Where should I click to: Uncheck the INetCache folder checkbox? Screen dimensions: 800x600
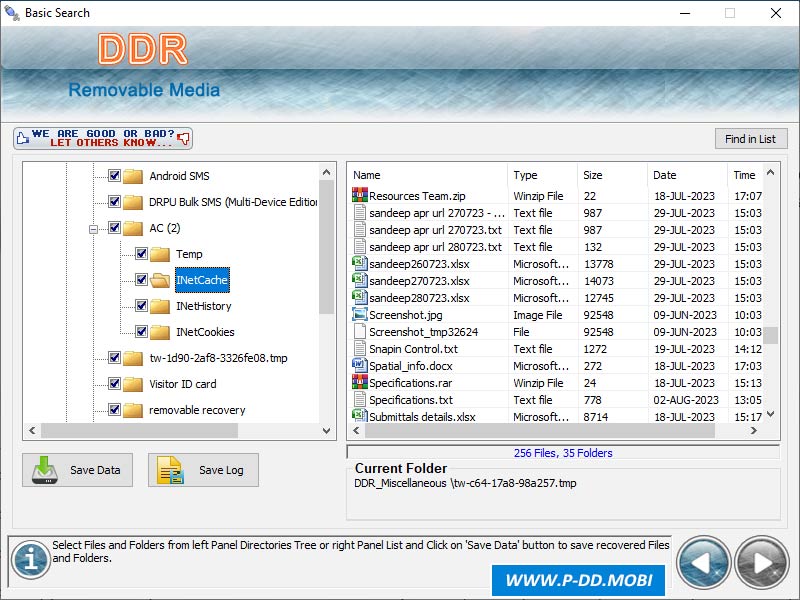pos(141,280)
